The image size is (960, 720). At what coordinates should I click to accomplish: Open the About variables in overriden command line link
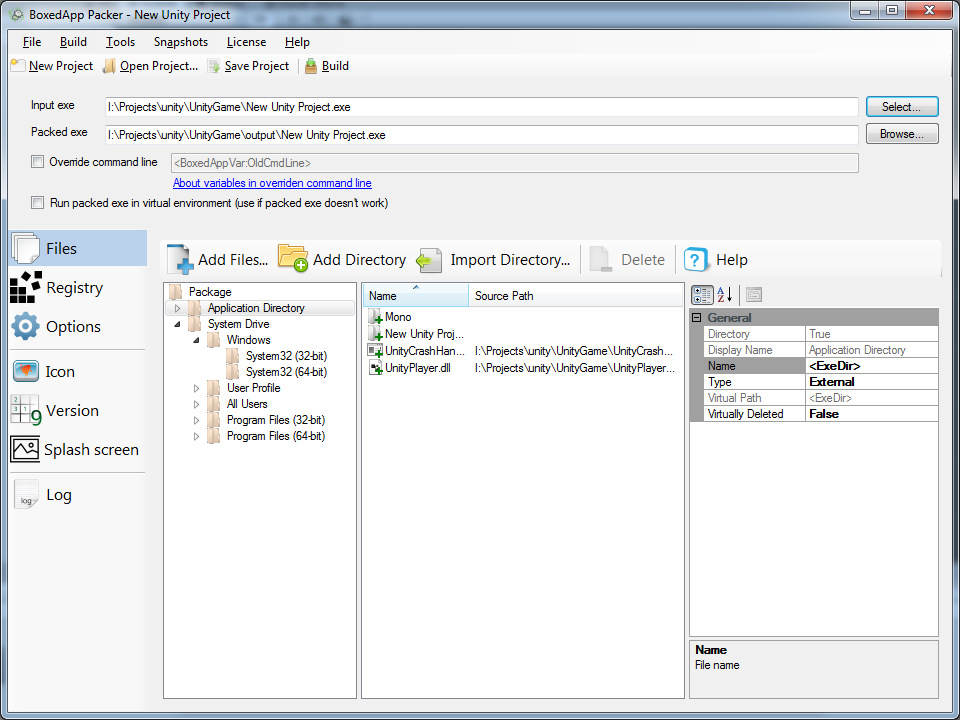pyautogui.click(x=272, y=183)
